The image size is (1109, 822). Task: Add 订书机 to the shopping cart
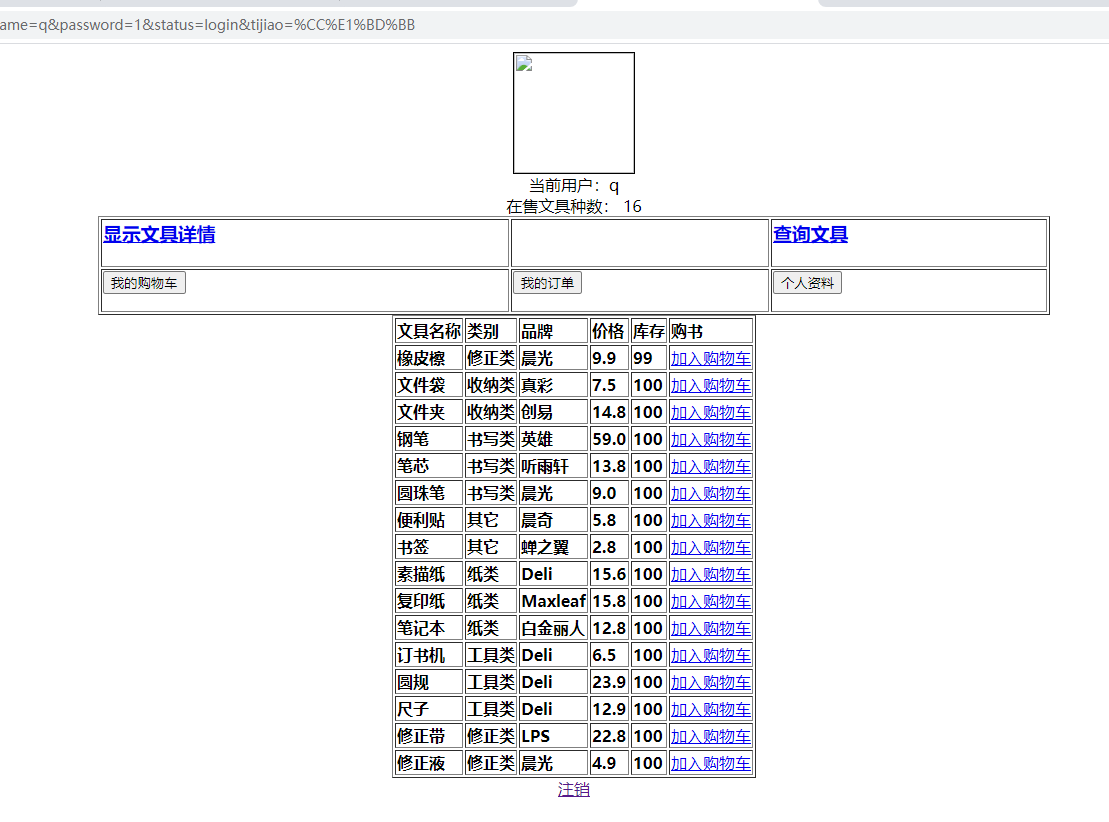click(x=710, y=656)
